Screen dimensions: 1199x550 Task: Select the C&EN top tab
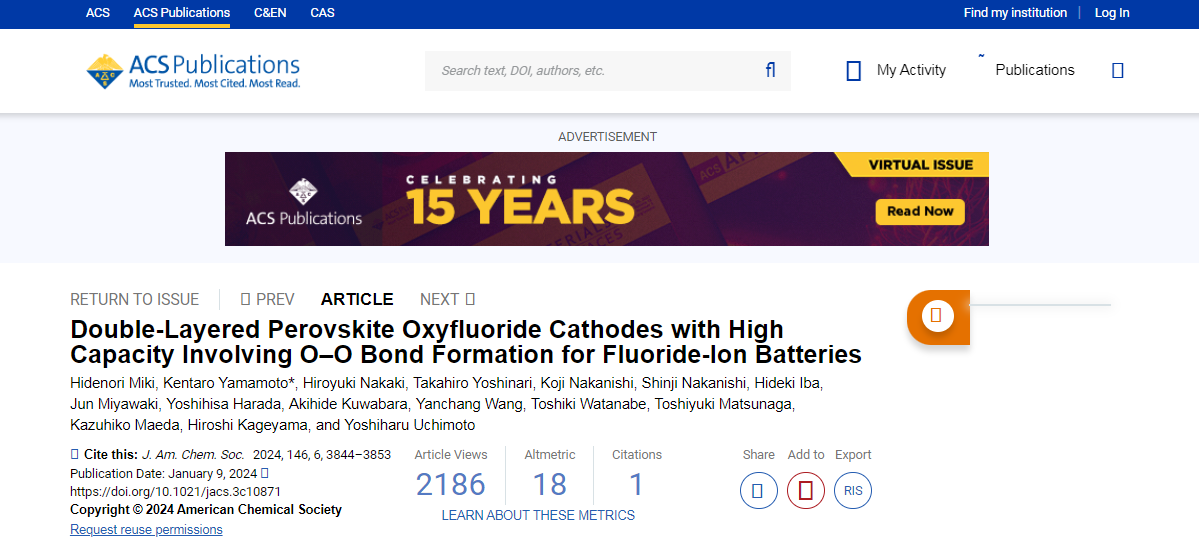[270, 13]
